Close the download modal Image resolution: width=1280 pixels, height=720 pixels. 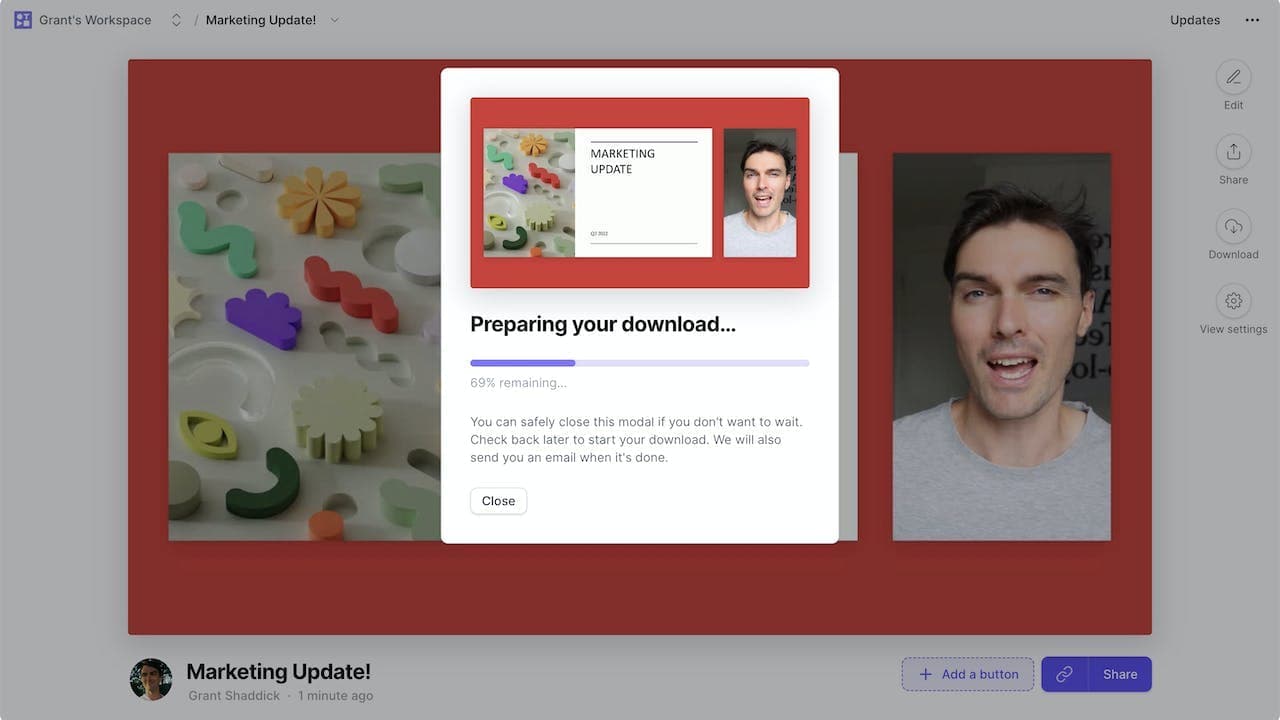tap(498, 501)
